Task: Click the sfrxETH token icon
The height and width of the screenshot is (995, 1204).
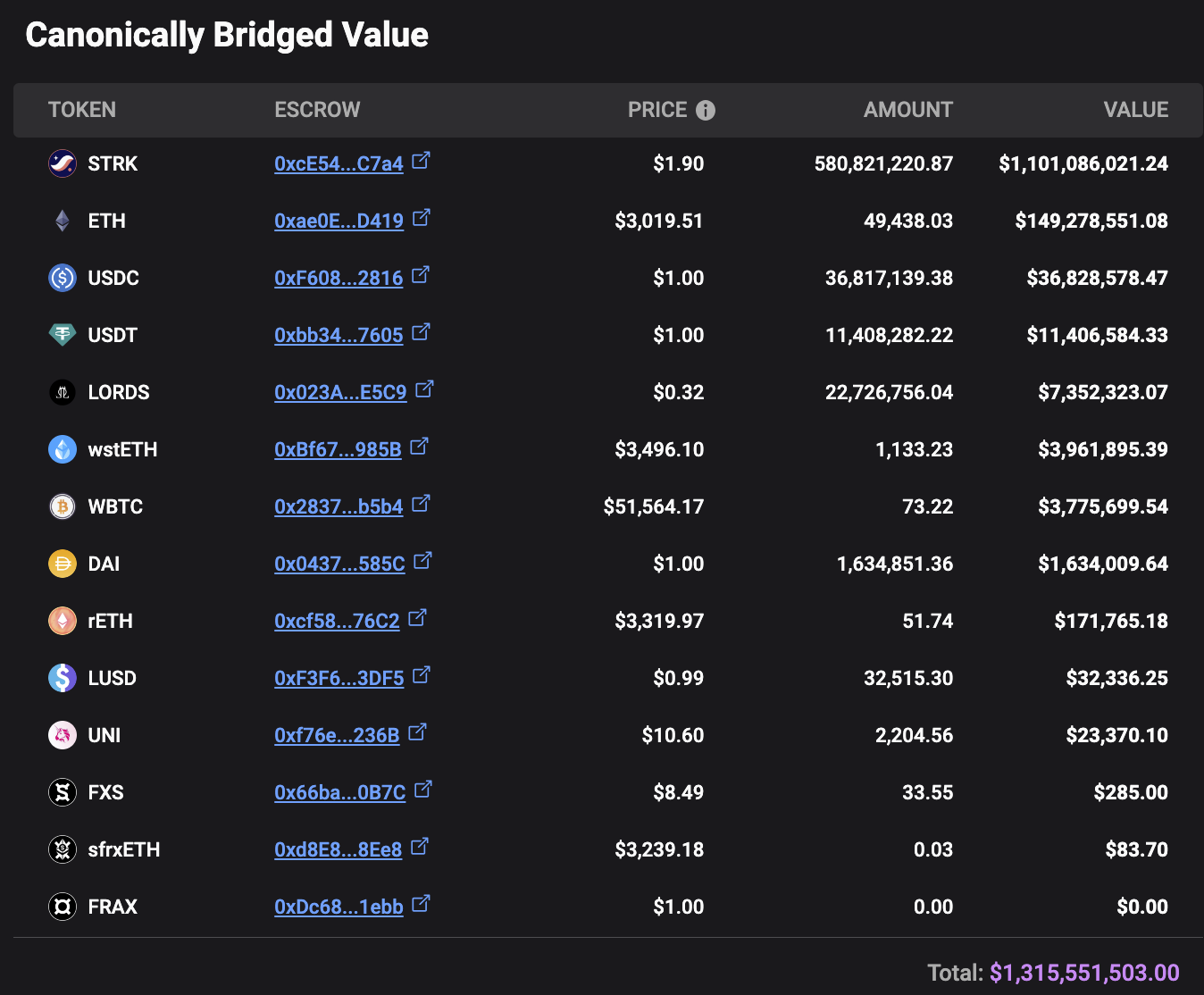Action: [63, 849]
